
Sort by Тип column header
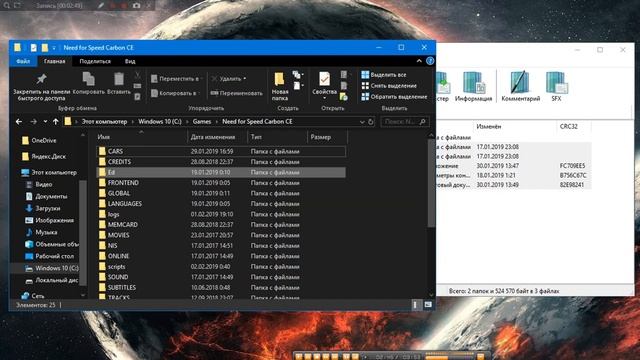pyautogui.click(x=277, y=137)
